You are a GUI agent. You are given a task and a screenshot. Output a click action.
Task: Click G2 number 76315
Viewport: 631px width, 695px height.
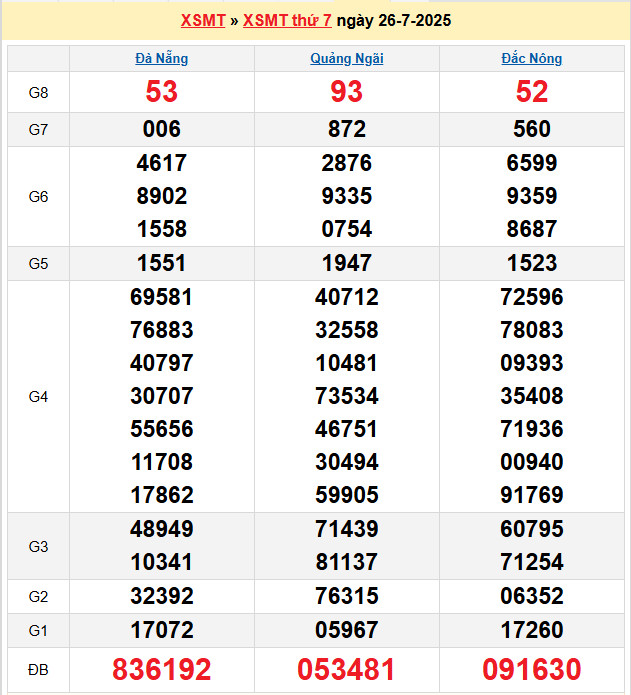click(x=347, y=596)
